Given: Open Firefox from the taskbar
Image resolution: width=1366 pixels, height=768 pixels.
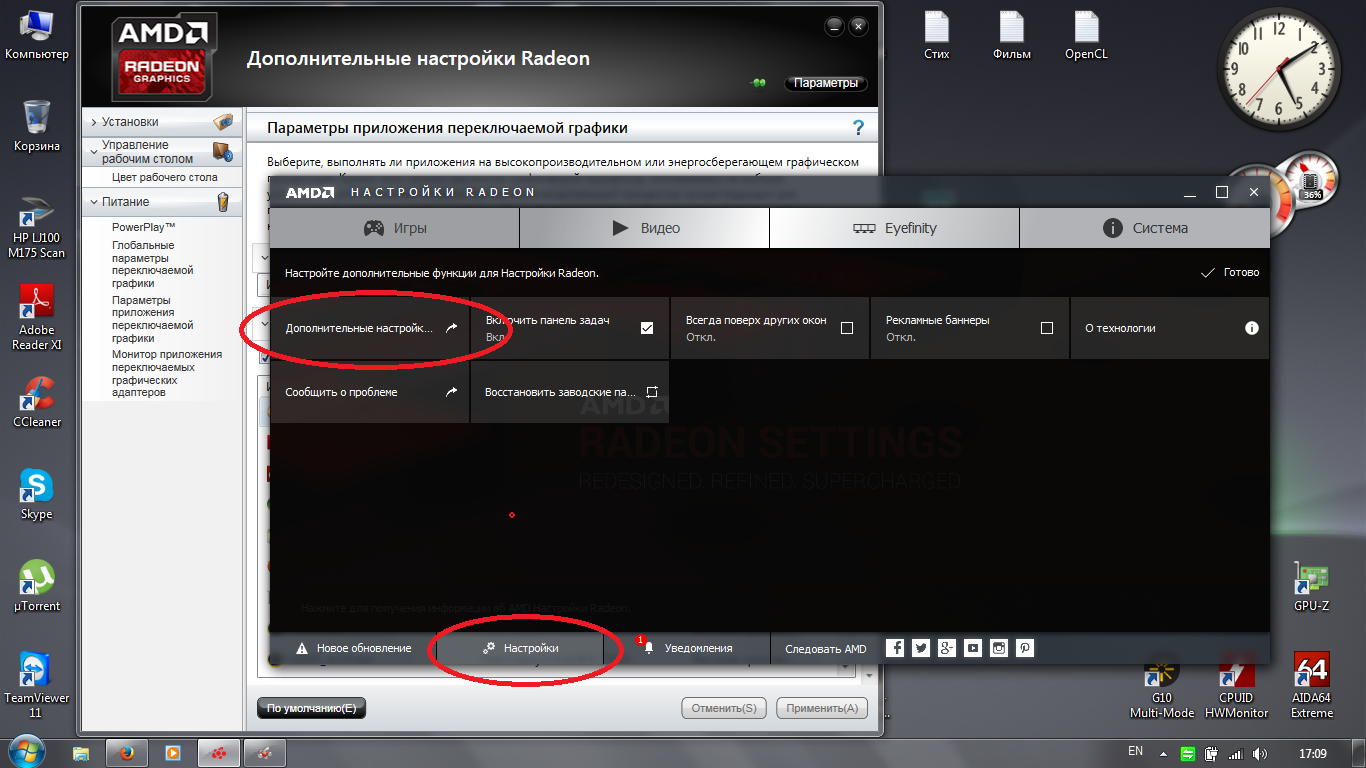Looking at the screenshot, I should pos(127,752).
